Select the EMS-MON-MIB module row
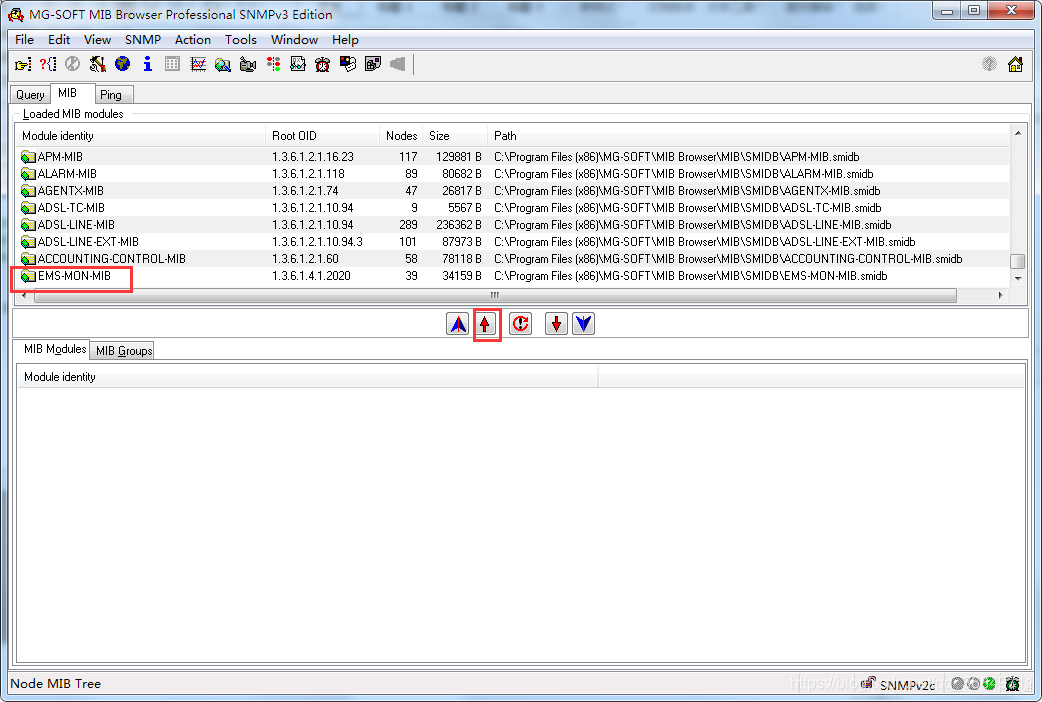Image resolution: width=1042 pixels, height=702 pixels. [x=513, y=276]
